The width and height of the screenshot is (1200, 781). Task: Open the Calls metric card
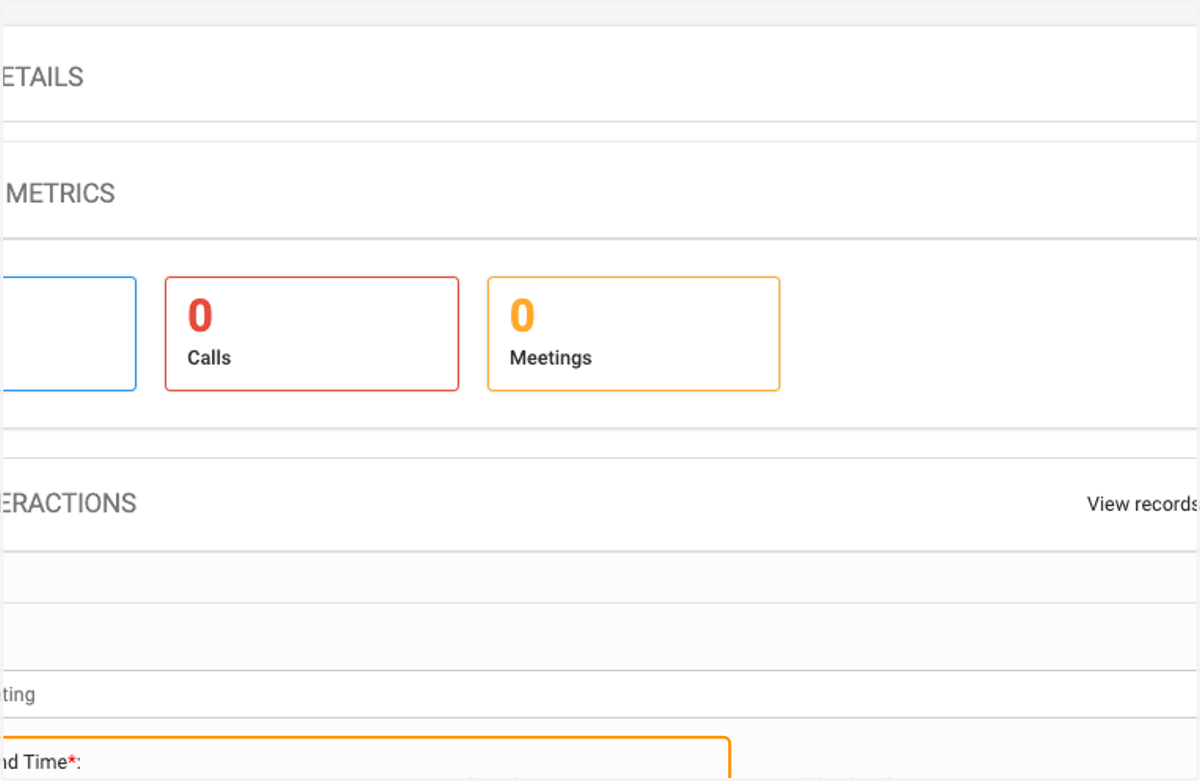pyautogui.click(x=312, y=334)
